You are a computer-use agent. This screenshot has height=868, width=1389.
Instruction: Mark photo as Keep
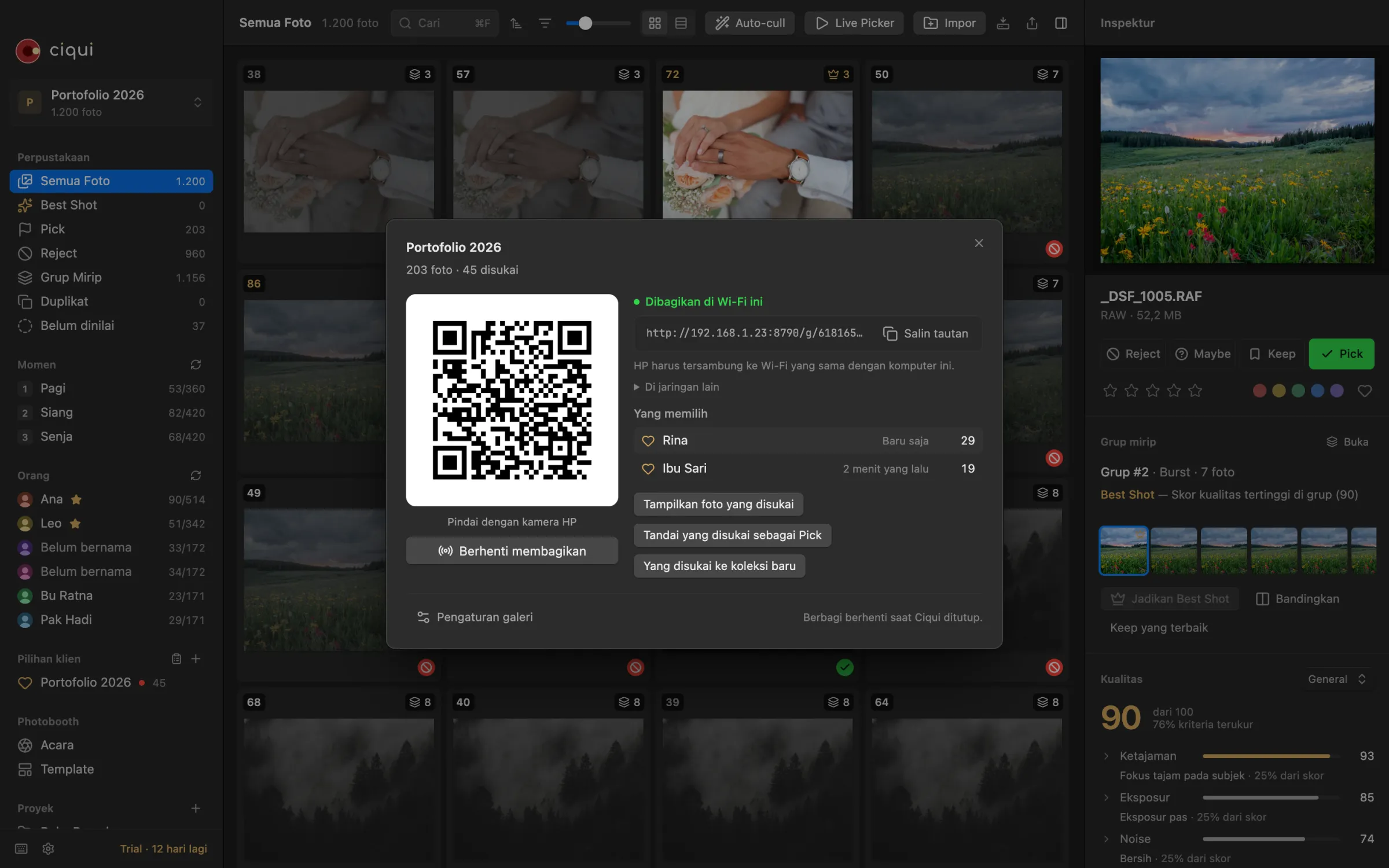tap(1272, 354)
